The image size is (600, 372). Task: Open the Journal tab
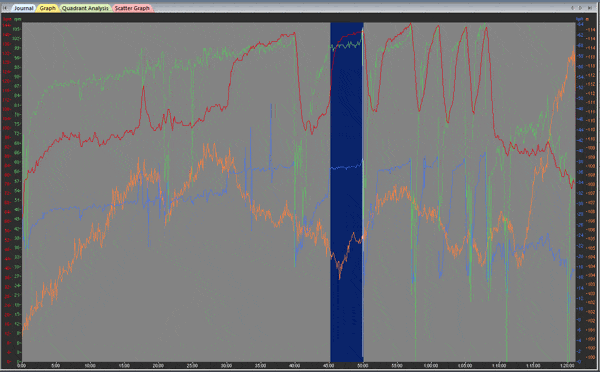point(23,8)
